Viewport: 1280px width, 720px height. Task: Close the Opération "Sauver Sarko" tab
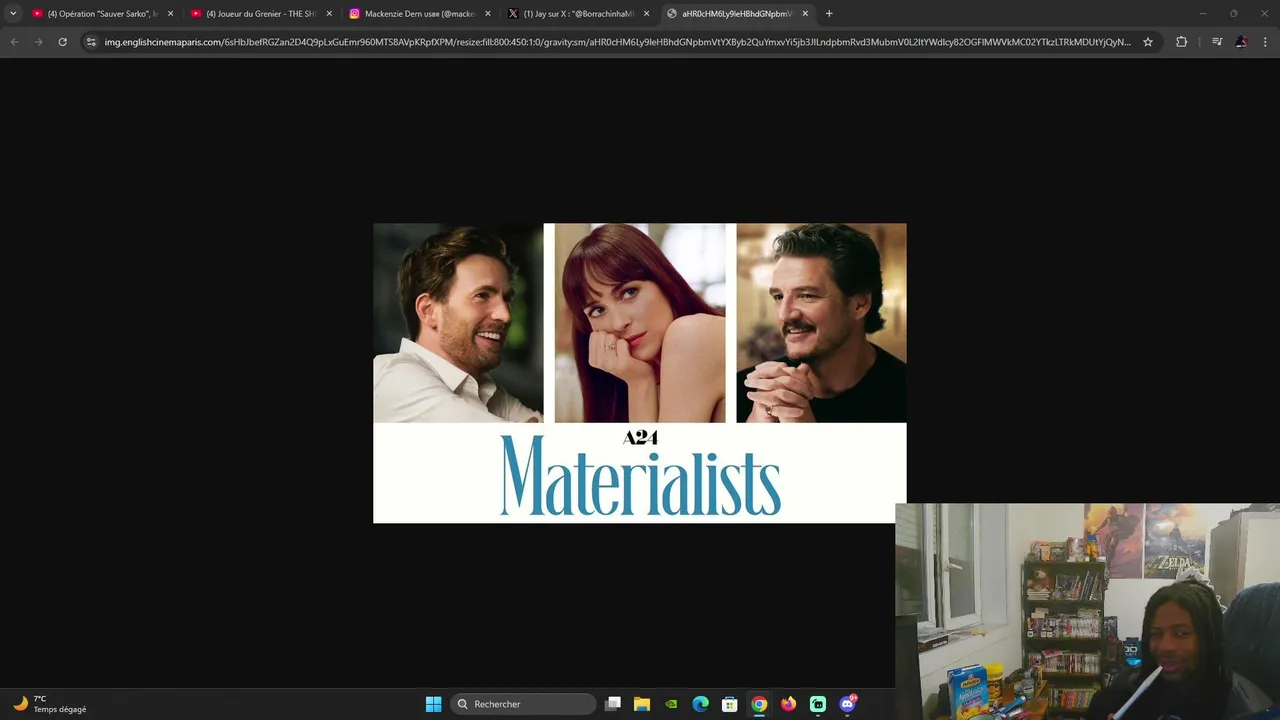pos(170,14)
